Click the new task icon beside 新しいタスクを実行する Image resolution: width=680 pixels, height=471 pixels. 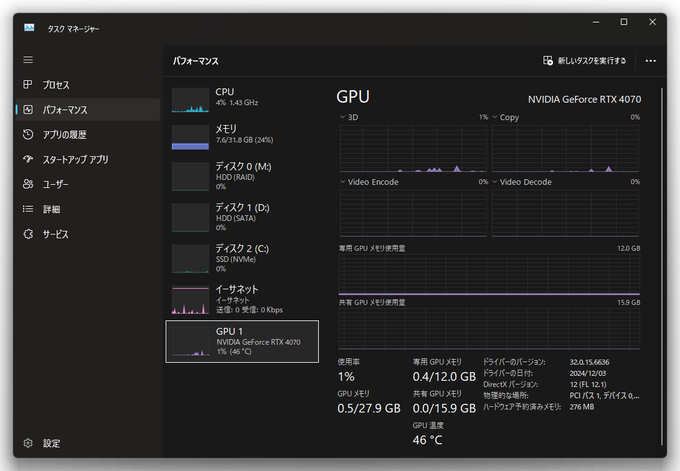click(x=548, y=60)
